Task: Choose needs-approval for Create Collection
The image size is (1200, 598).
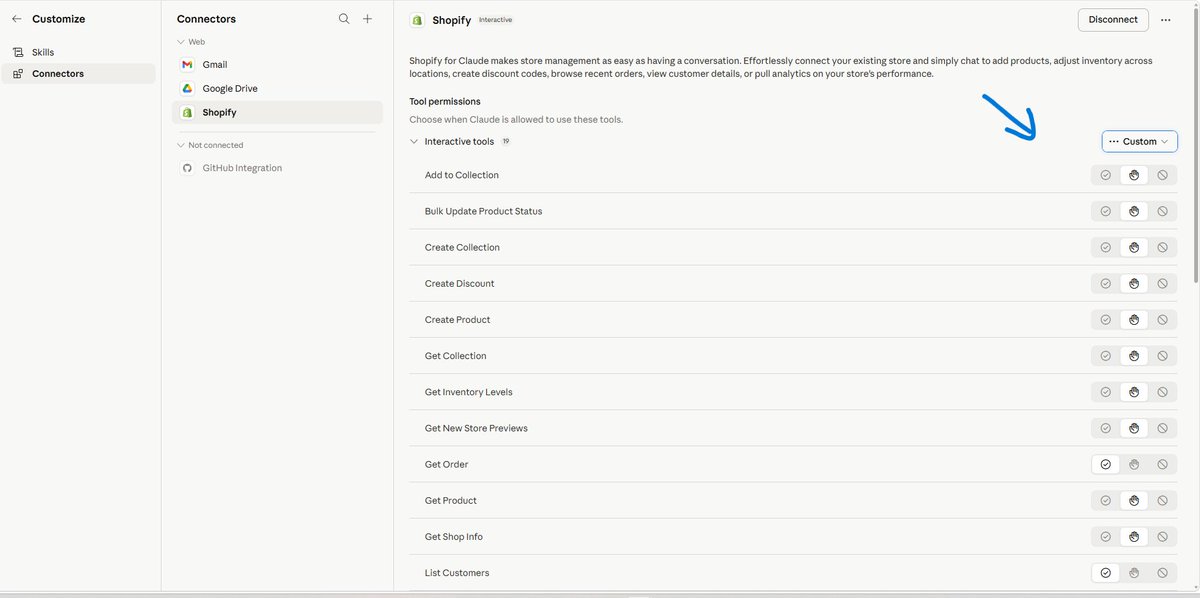Action: tap(1134, 247)
